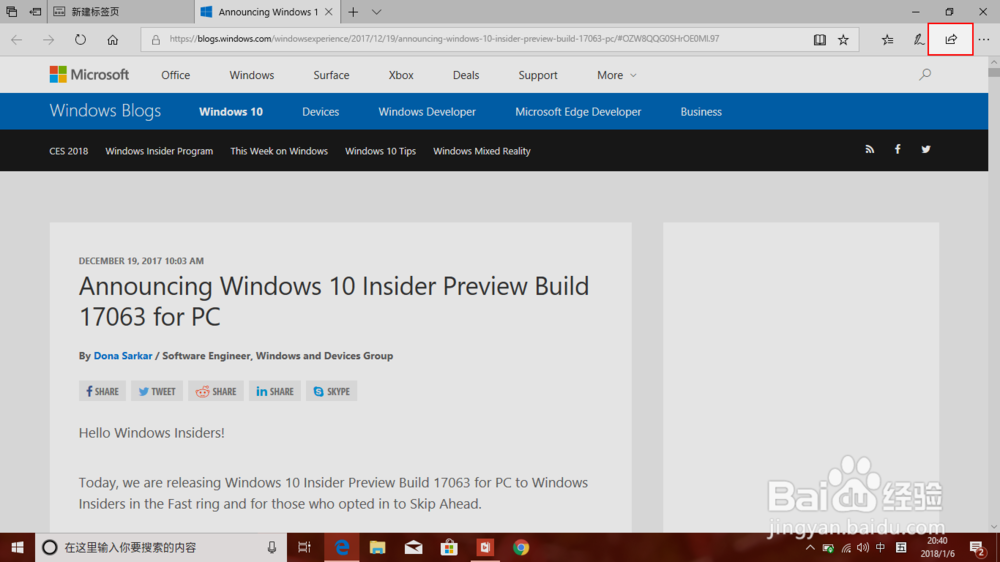Open Support in Microsoft nav
Screen dimensions: 1000x562
pyautogui.click(x=538, y=75)
